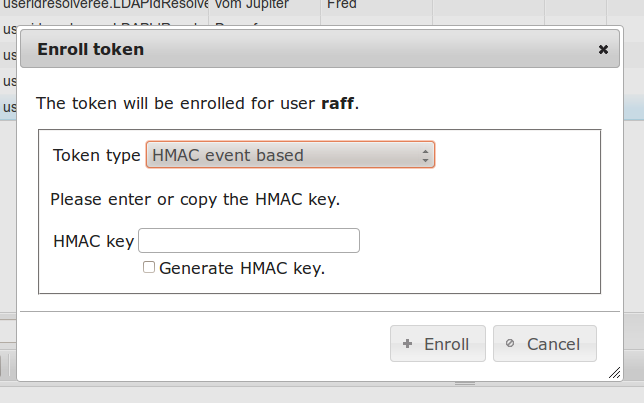
Task: Click the 'HMAC key' field label
Action: (x=93, y=241)
